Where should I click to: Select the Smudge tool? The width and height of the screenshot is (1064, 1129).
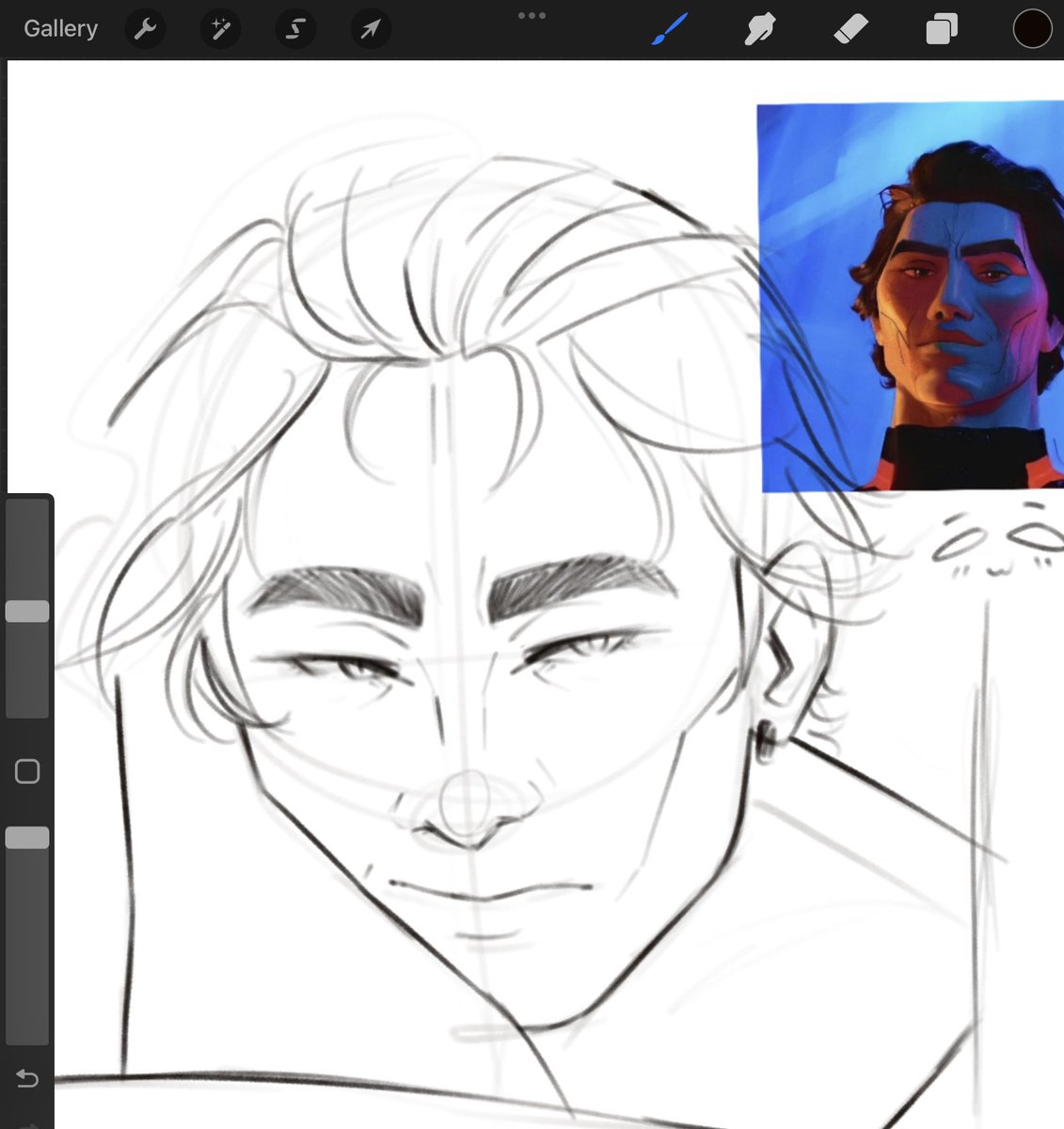760,29
